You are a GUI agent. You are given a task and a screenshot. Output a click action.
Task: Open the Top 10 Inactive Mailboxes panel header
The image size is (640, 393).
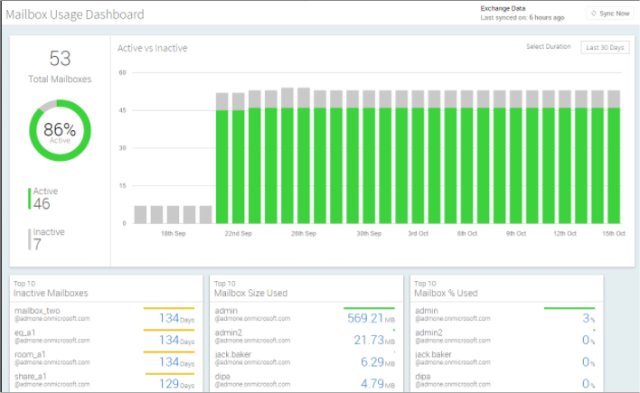[x=51, y=289]
